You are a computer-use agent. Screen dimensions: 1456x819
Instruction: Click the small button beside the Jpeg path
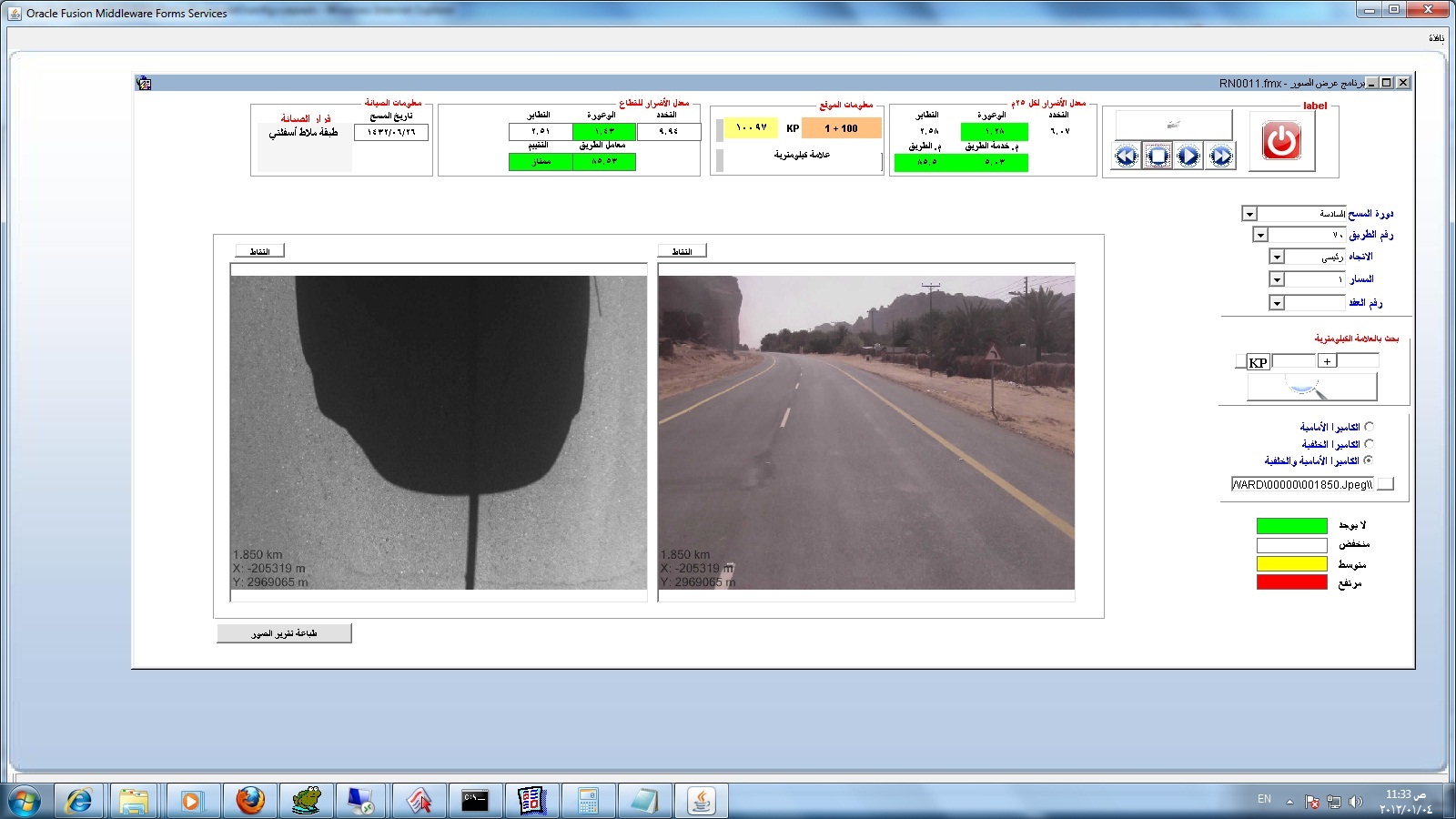pos(1386,485)
